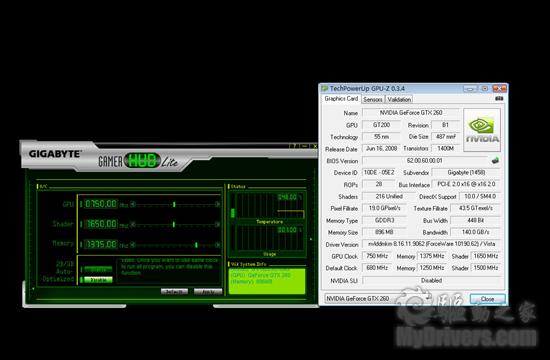Click the GPU slider increase icon

point(217,204)
